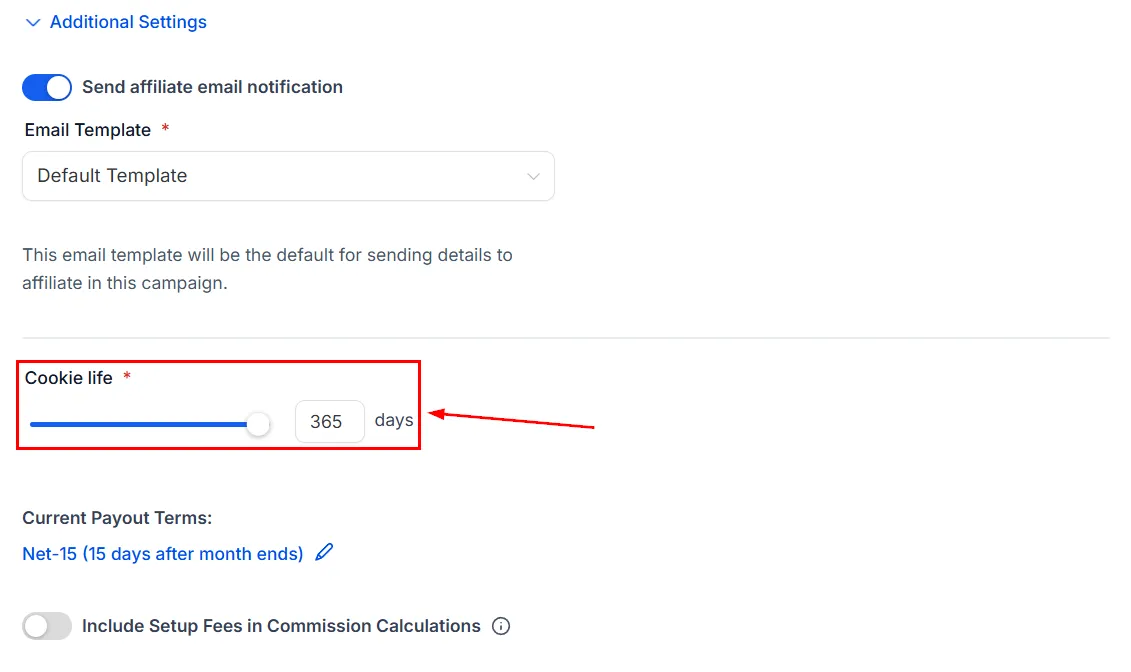
Task: Click the Cookie life slider handle
Action: pos(258,424)
